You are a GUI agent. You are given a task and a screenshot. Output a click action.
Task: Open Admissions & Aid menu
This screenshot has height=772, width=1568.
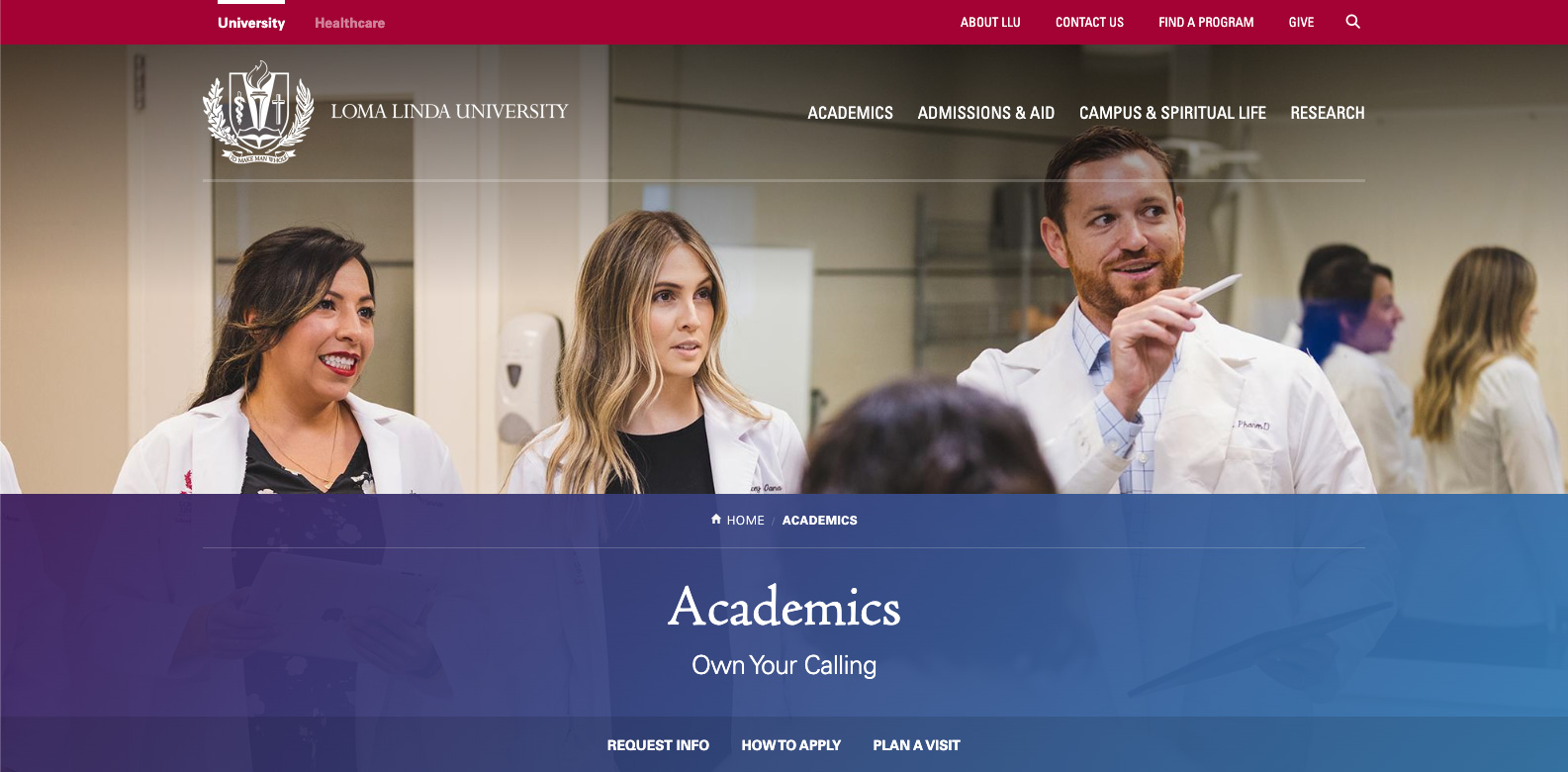click(x=985, y=113)
